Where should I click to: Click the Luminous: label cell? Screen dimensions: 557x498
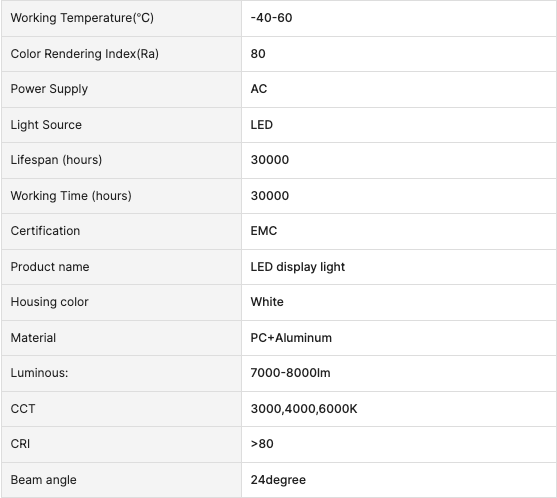coord(121,373)
